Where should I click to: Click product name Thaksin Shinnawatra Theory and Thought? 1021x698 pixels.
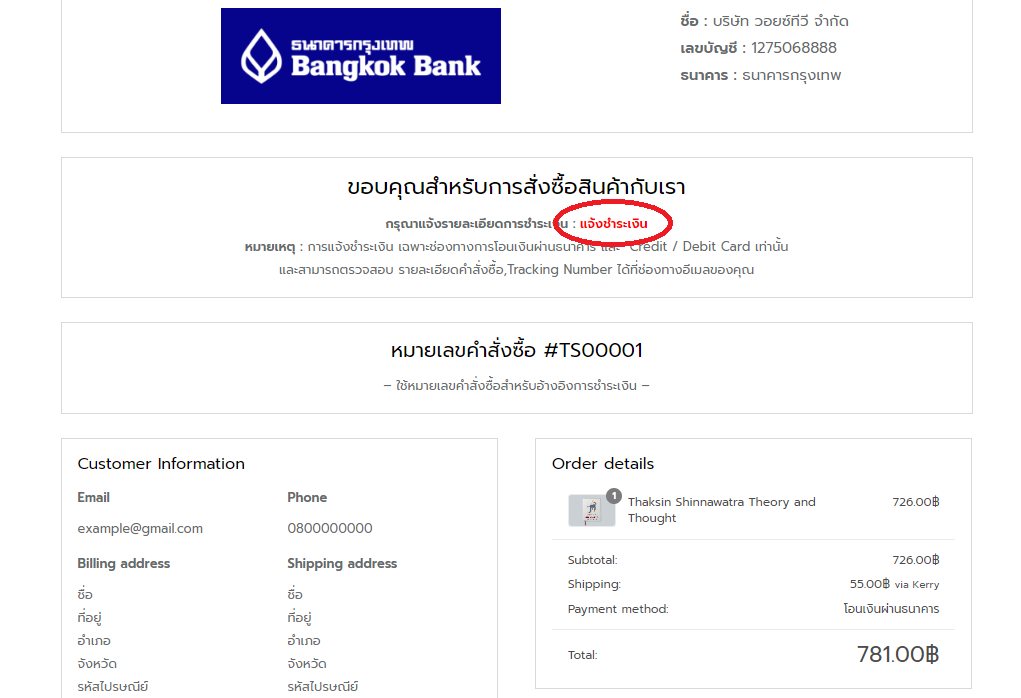pos(721,510)
